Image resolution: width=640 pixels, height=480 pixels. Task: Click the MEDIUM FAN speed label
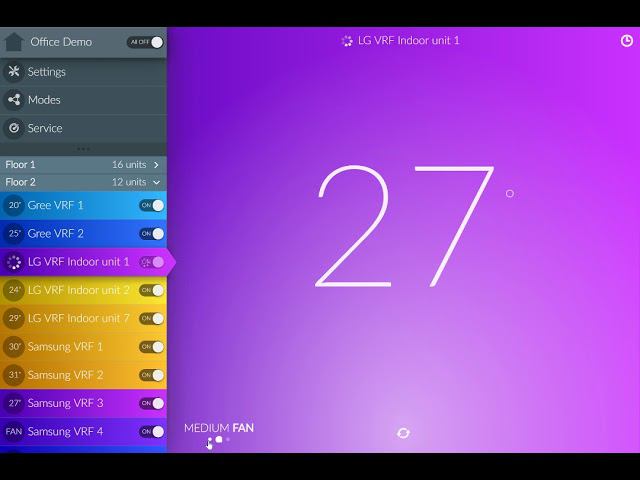(219, 428)
